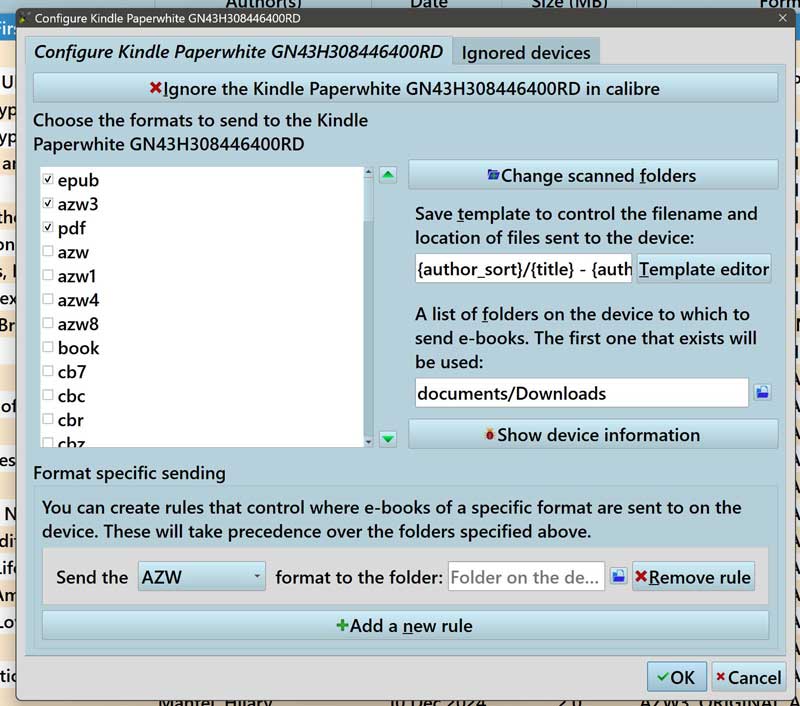This screenshot has height=706, width=800.
Task: Confirm with the OK button
Action: (x=677, y=677)
